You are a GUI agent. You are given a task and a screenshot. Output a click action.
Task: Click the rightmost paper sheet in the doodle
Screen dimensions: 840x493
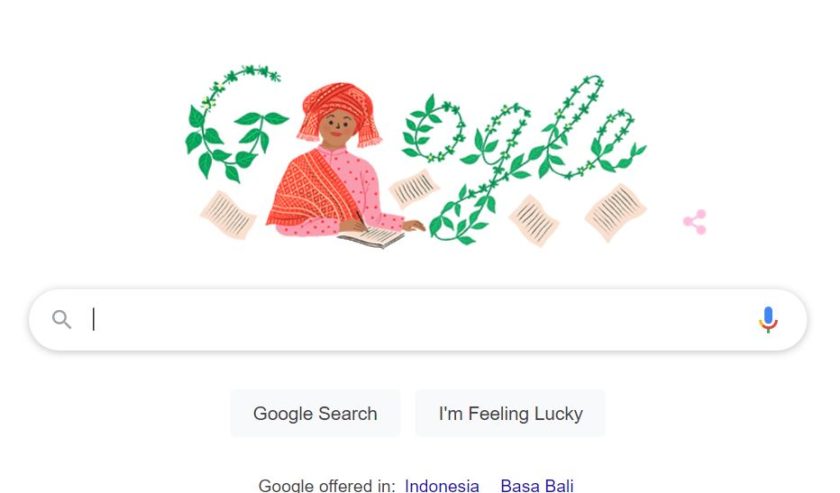click(x=615, y=212)
